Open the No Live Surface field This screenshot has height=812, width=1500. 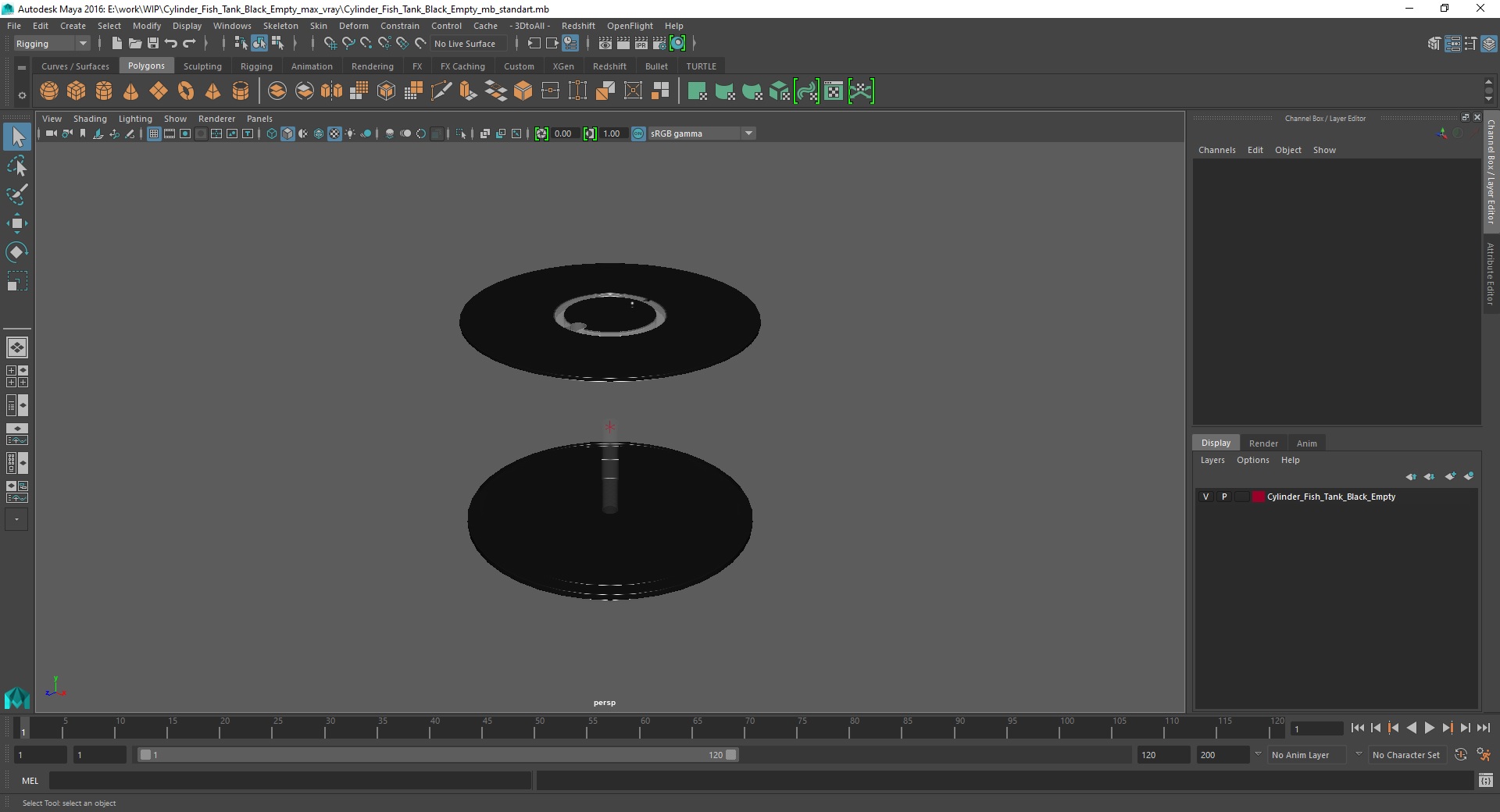(x=471, y=44)
